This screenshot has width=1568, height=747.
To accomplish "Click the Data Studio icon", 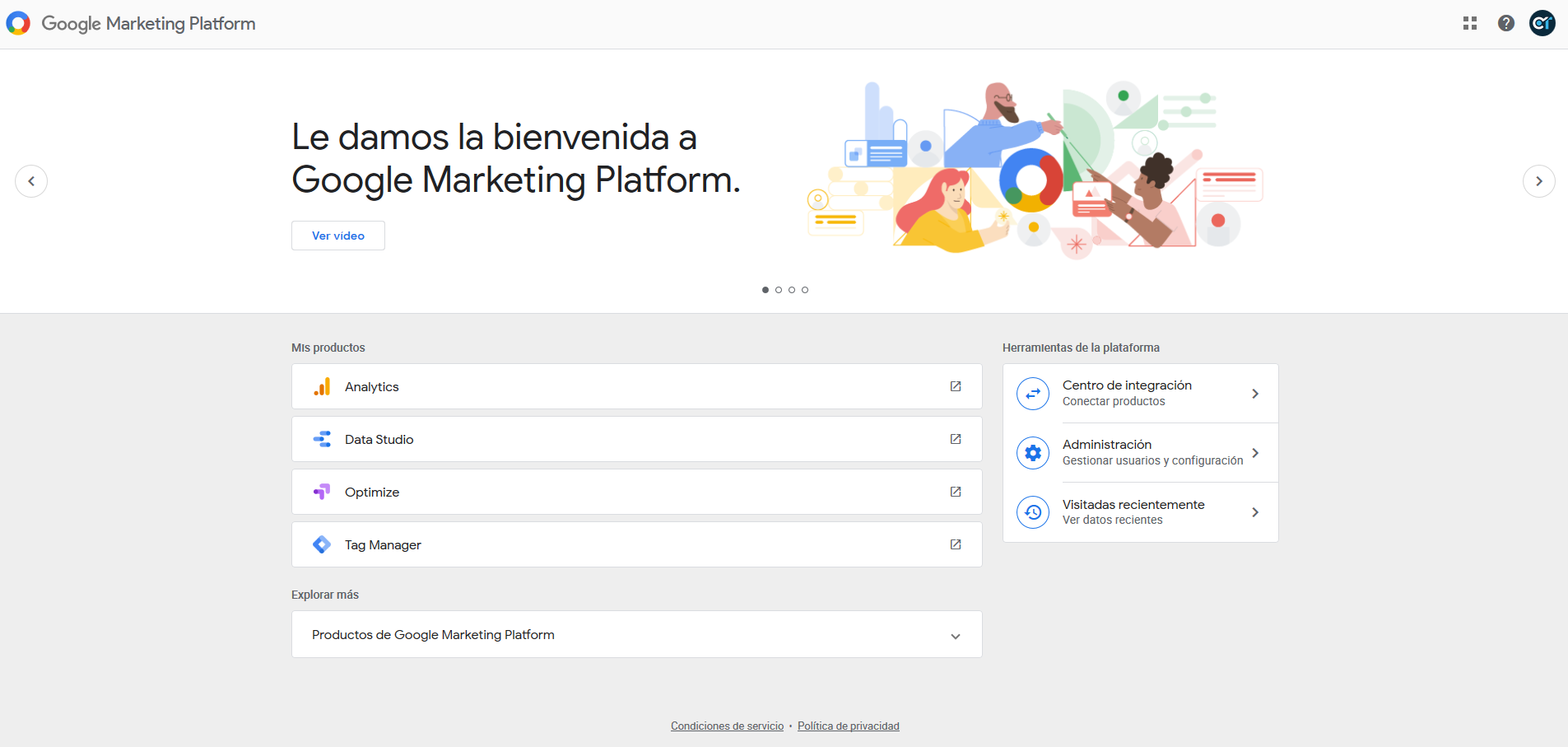I will click(322, 438).
